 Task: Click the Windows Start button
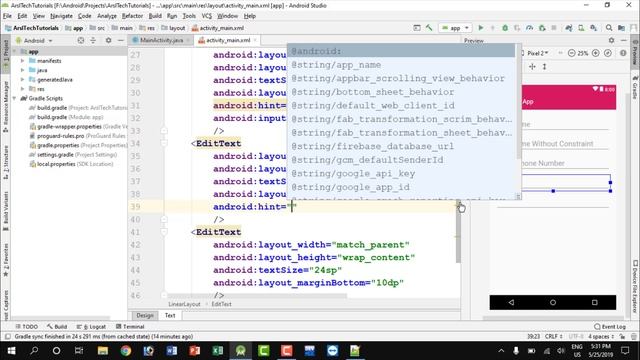click(x=11, y=351)
